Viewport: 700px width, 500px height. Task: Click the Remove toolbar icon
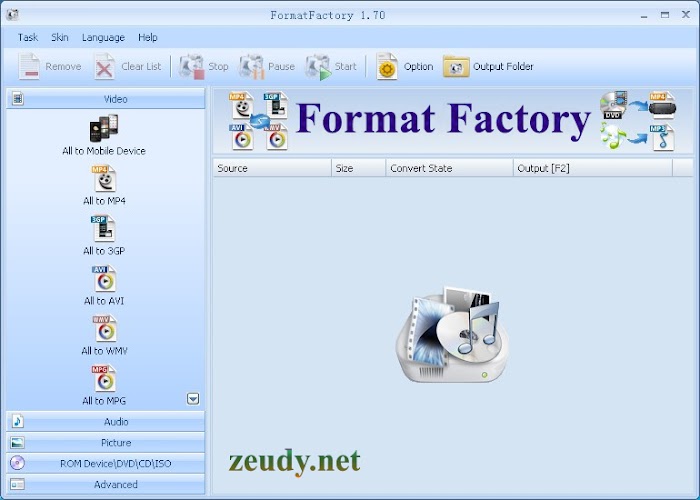click(29, 67)
